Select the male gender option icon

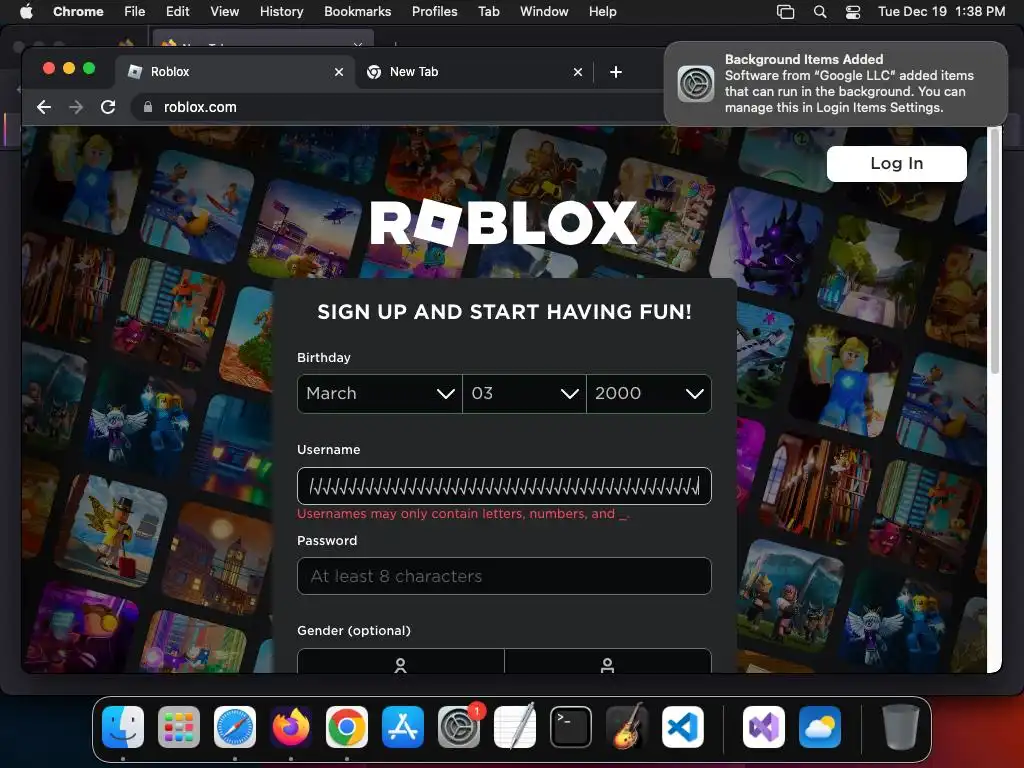point(607,664)
